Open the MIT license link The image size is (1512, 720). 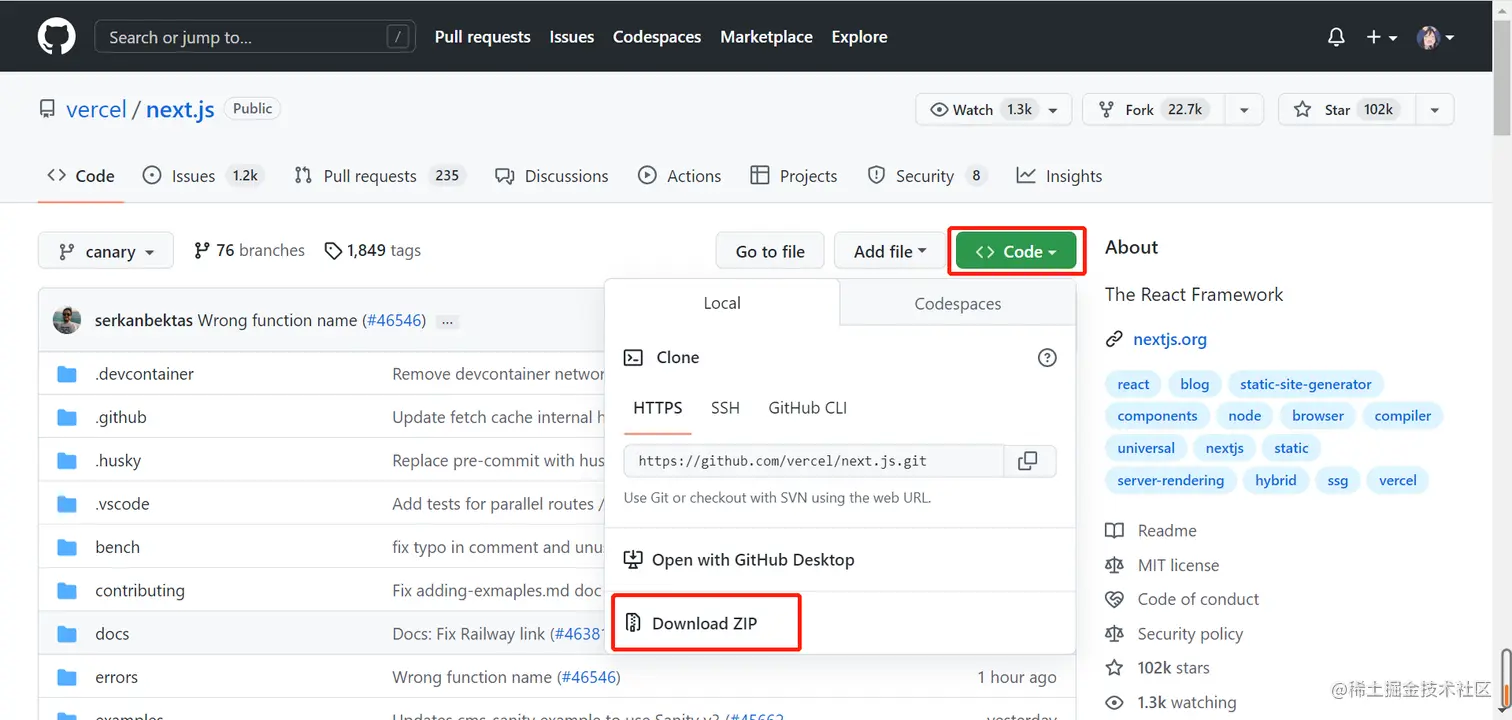click(1178, 565)
